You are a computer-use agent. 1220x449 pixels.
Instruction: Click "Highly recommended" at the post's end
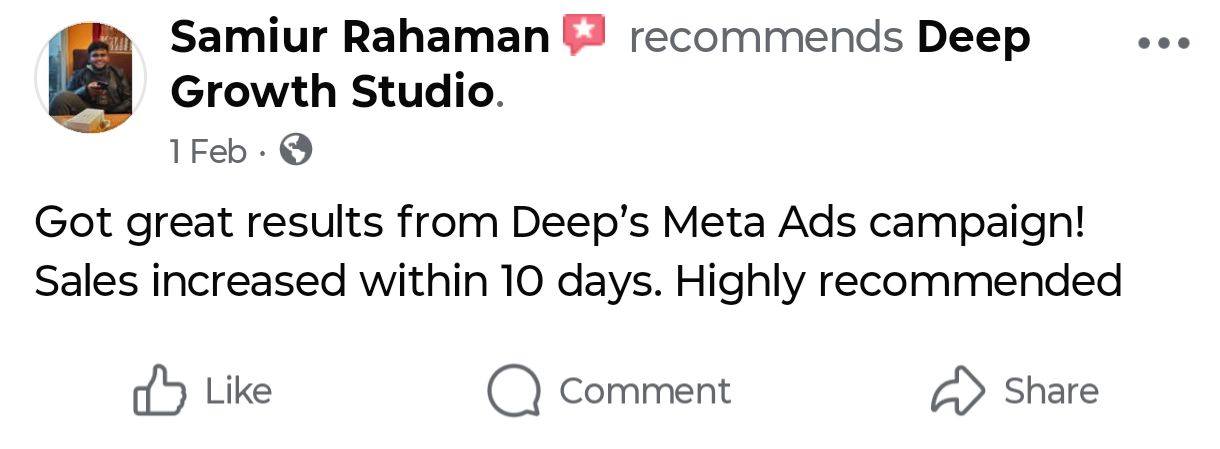point(898,282)
